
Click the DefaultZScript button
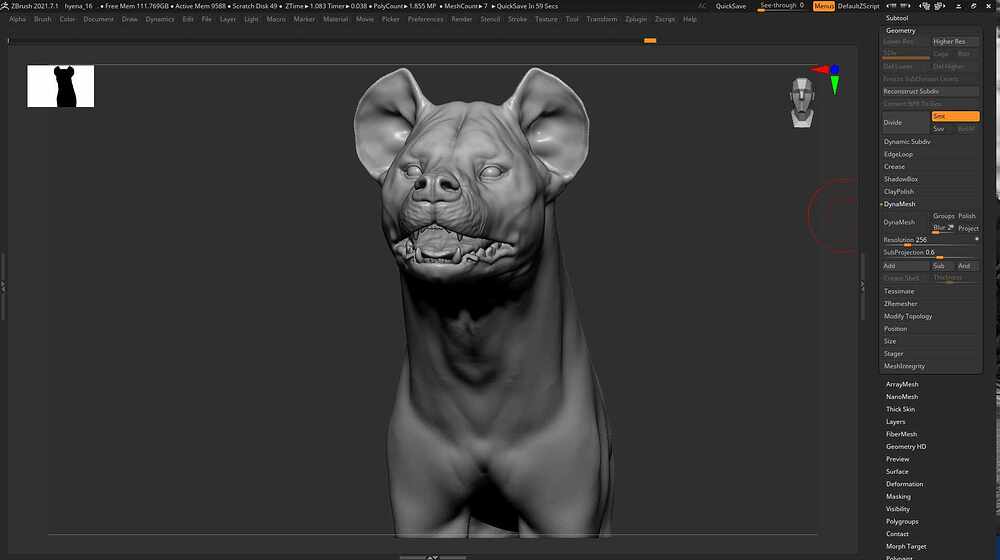click(x=858, y=6)
